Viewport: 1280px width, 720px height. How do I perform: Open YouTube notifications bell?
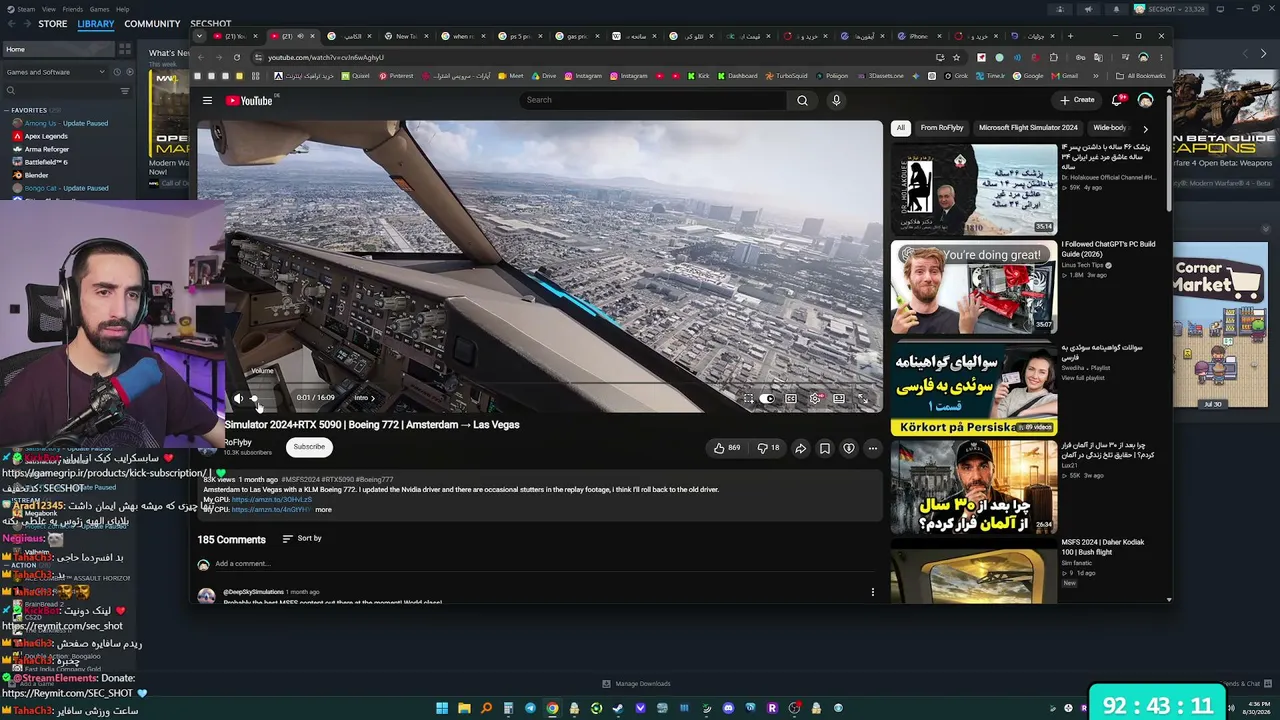[x=1117, y=100]
